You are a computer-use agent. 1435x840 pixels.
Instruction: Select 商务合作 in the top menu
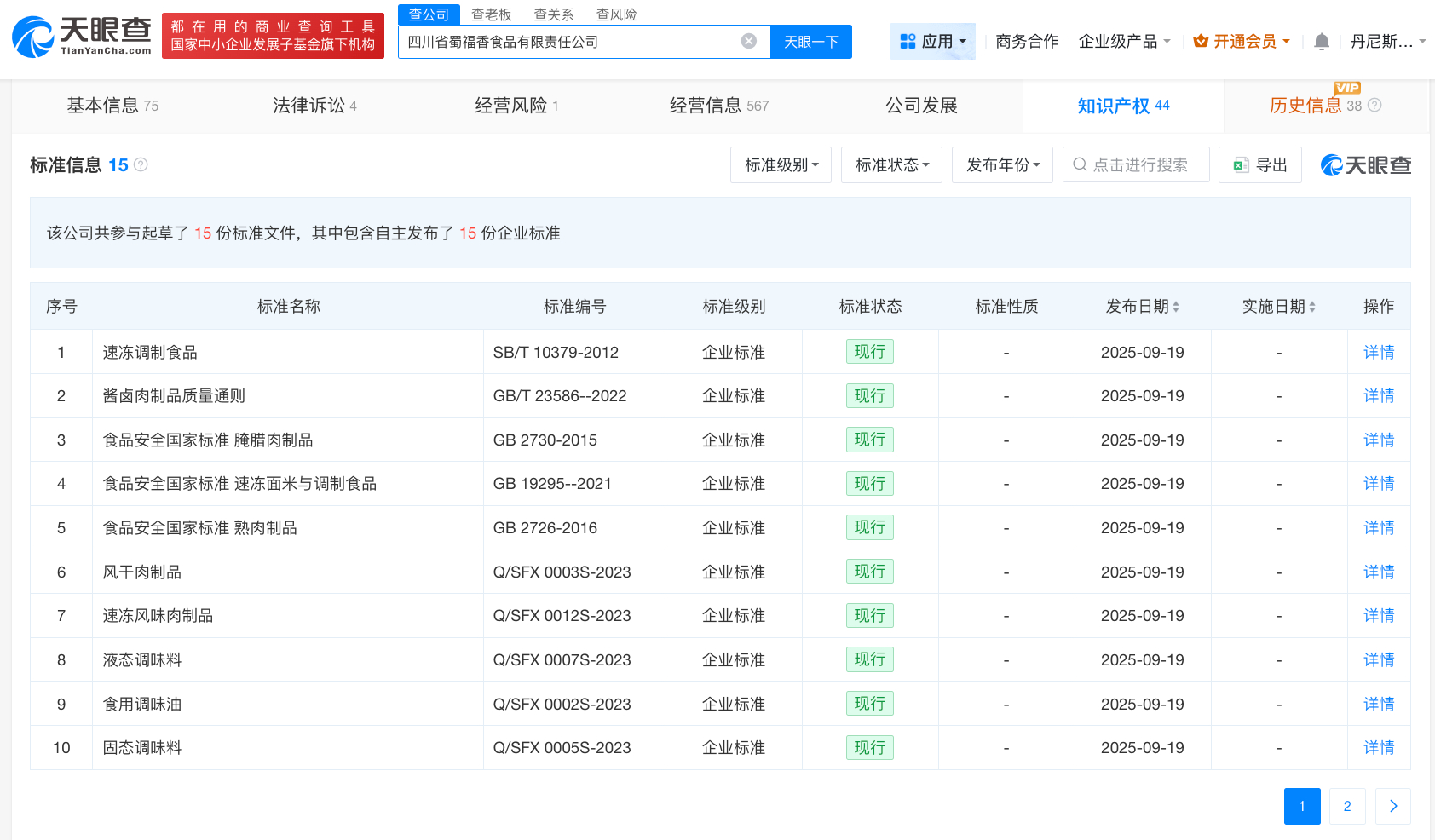[x=1026, y=41]
